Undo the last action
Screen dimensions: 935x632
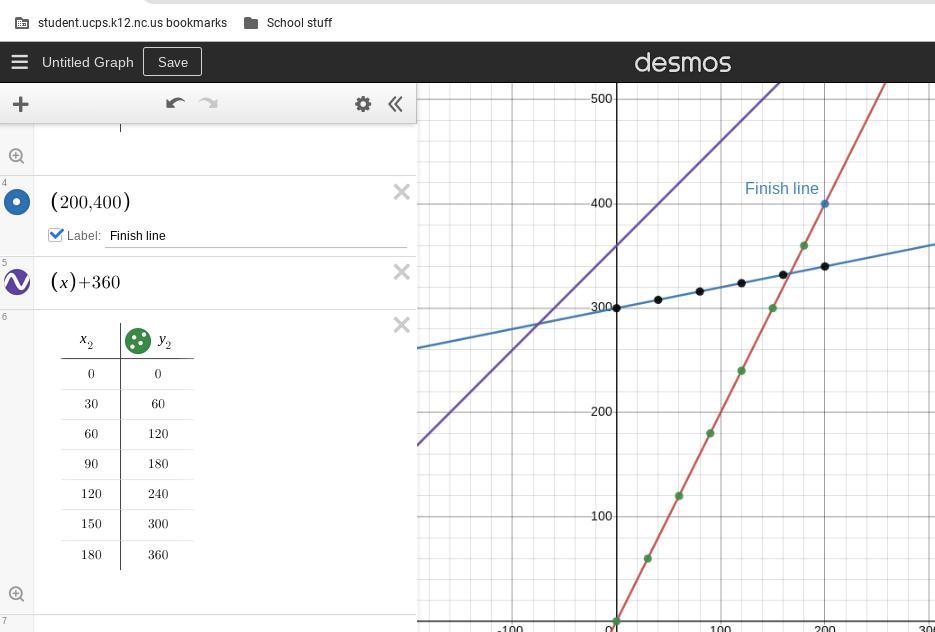pyautogui.click(x=175, y=104)
